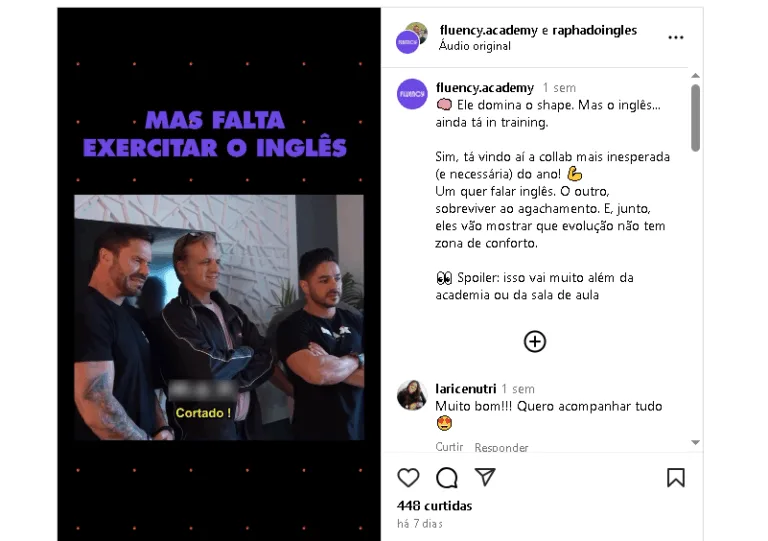This screenshot has height=541, width=768.
Task: Click Áudio original link
Action: (475, 46)
